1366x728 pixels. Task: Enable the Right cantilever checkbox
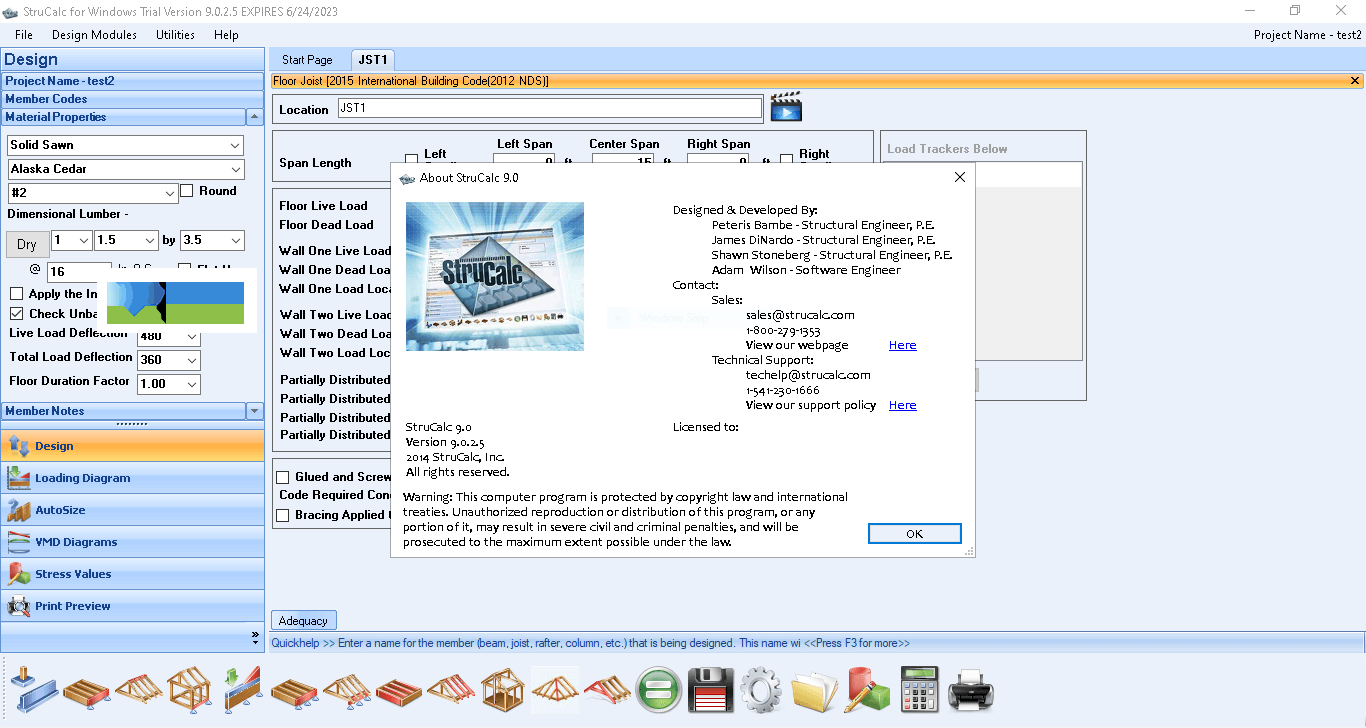tap(786, 160)
